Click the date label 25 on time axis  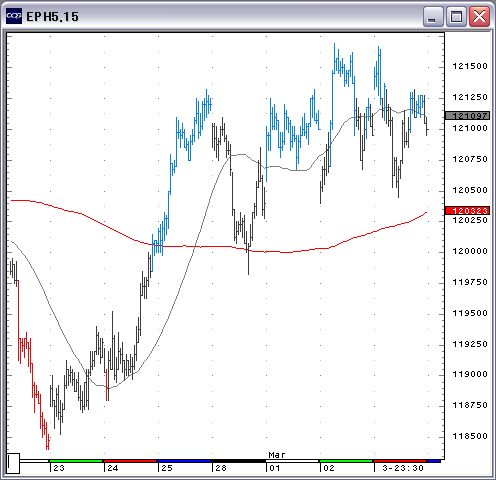(x=167, y=468)
